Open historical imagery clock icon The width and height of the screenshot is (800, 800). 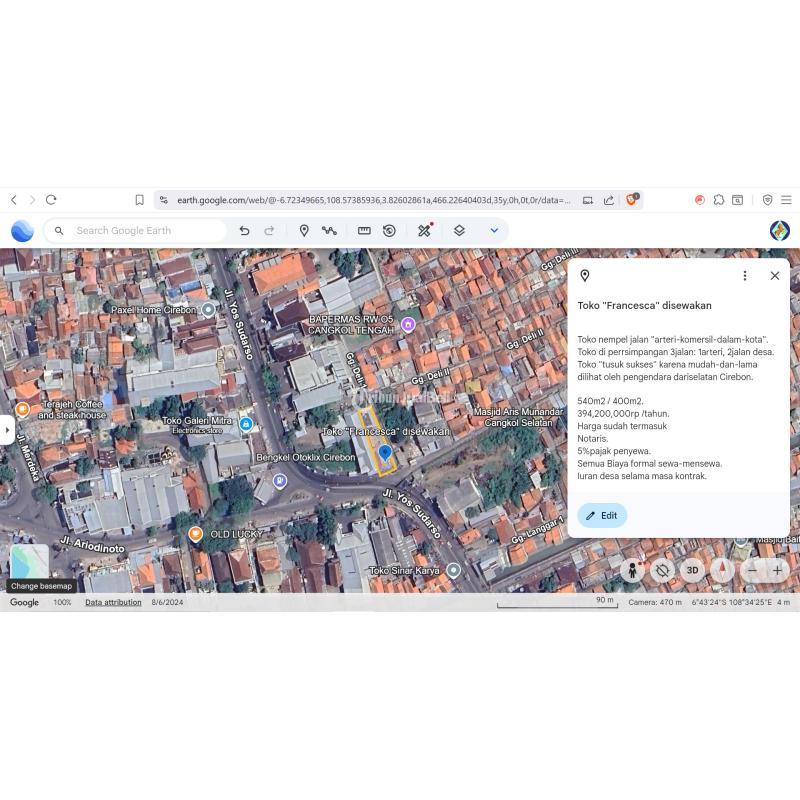click(x=389, y=231)
